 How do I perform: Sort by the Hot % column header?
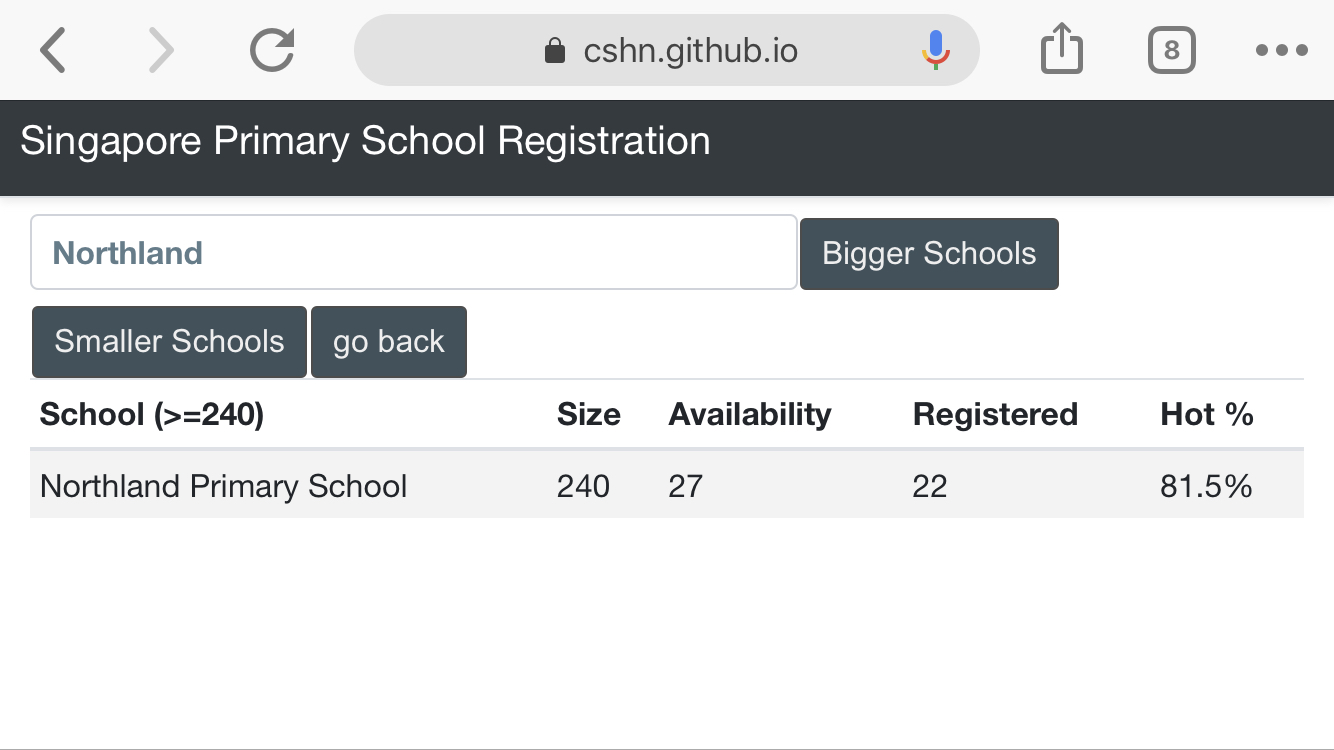tap(1206, 414)
